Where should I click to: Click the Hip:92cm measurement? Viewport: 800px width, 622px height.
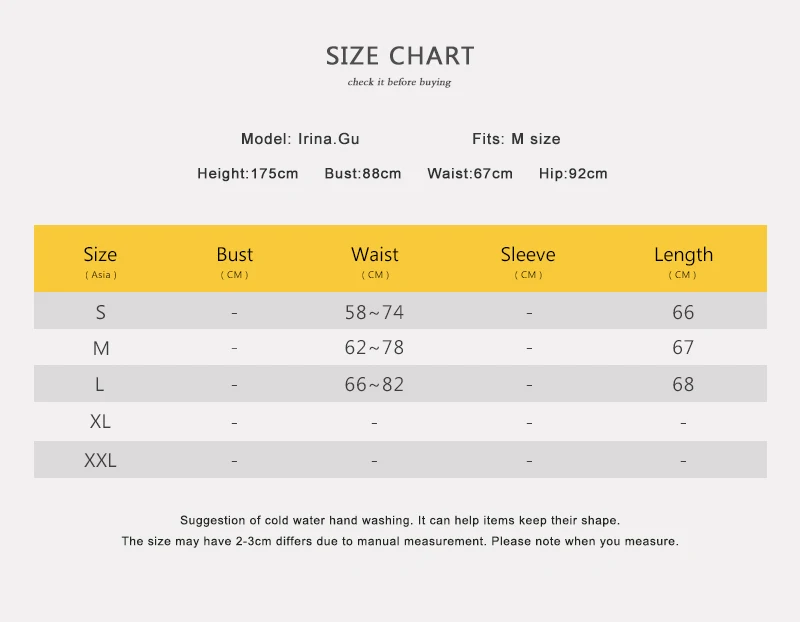pyautogui.click(x=573, y=173)
